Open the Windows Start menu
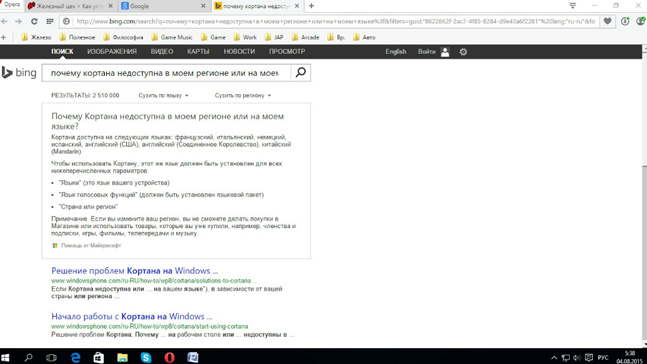 (5, 357)
